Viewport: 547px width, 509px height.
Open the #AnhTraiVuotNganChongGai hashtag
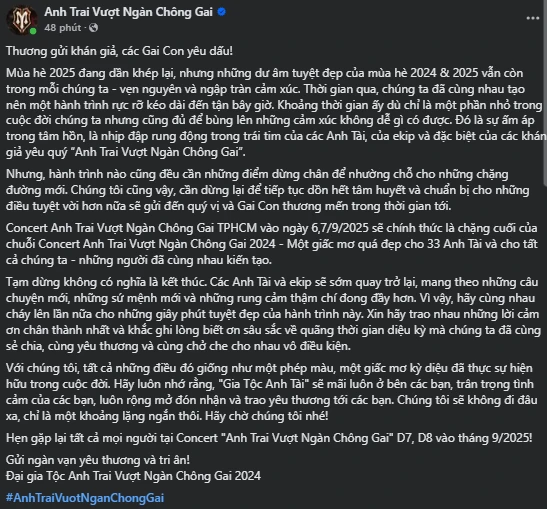85,497
